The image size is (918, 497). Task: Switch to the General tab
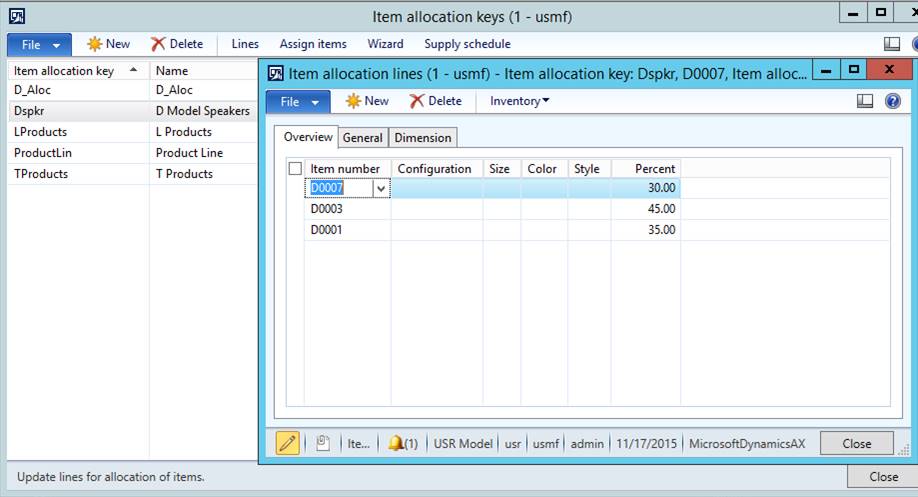coord(362,138)
